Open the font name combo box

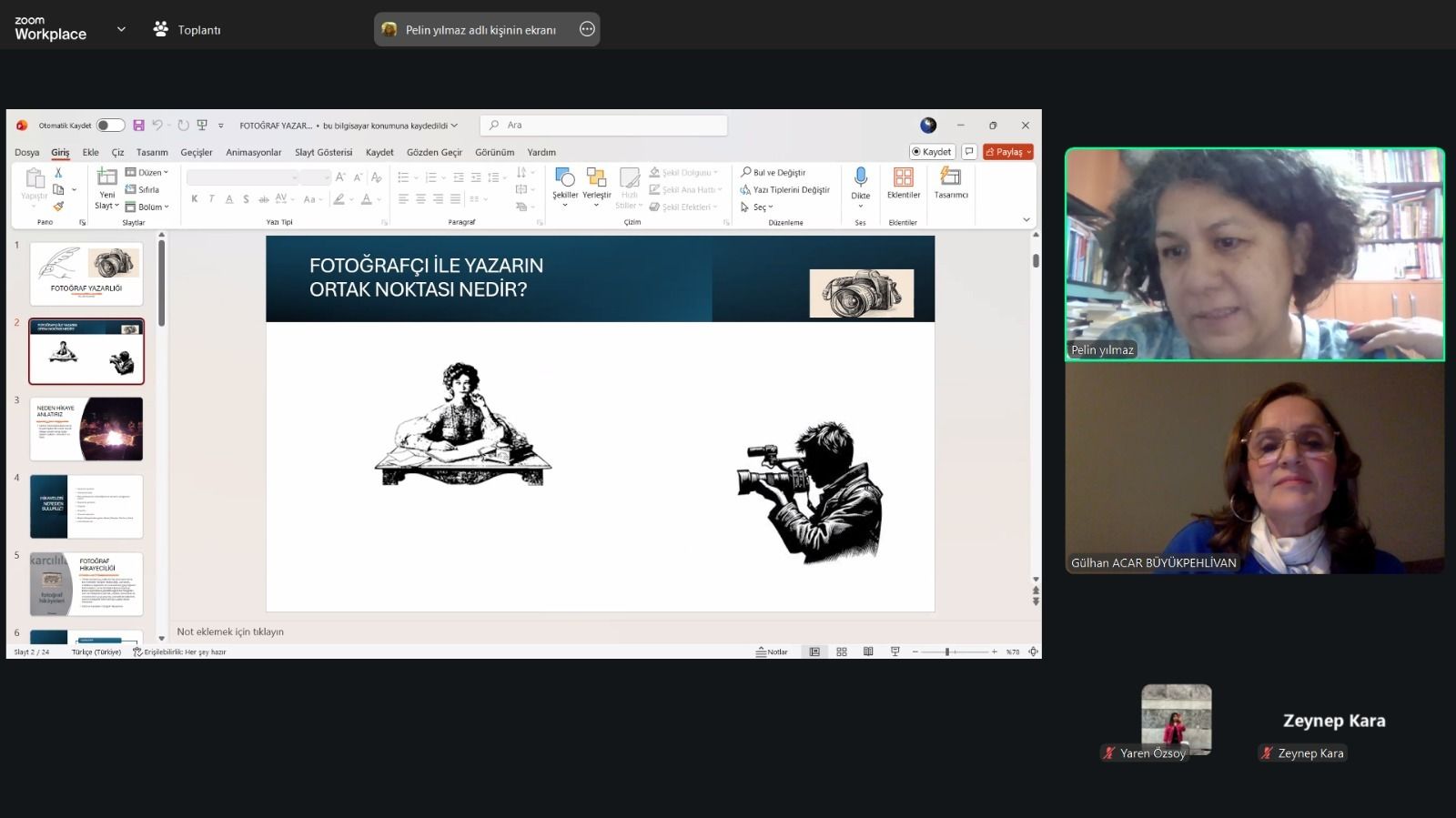click(242, 177)
